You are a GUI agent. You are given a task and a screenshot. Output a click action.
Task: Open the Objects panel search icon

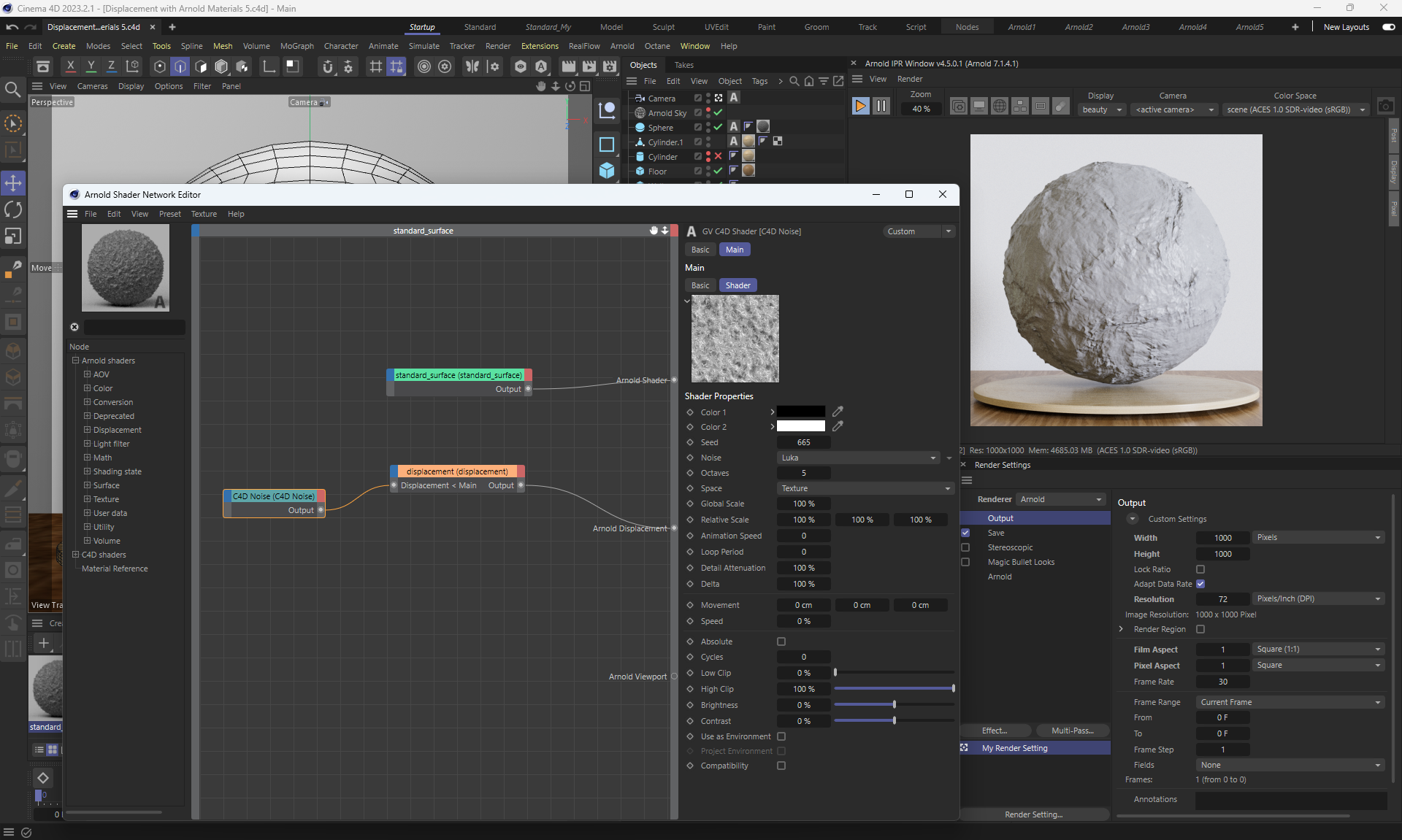[794, 81]
